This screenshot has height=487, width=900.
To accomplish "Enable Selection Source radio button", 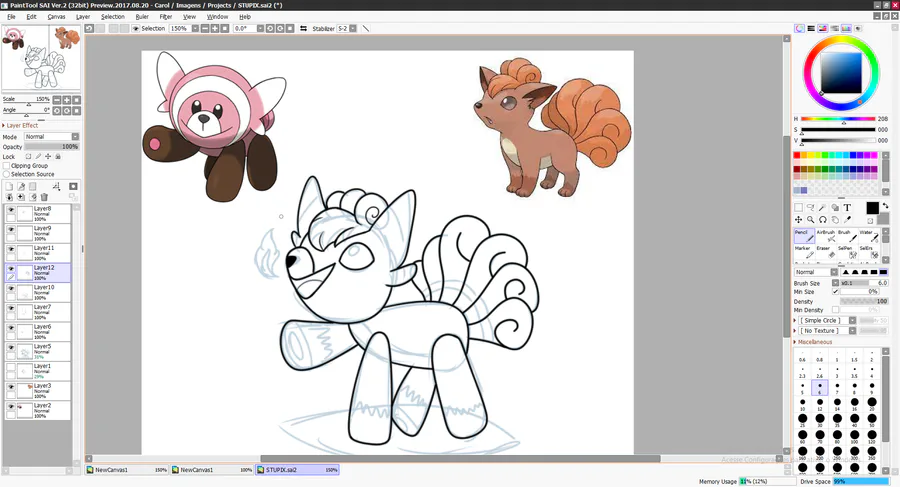I will click(7, 174).
